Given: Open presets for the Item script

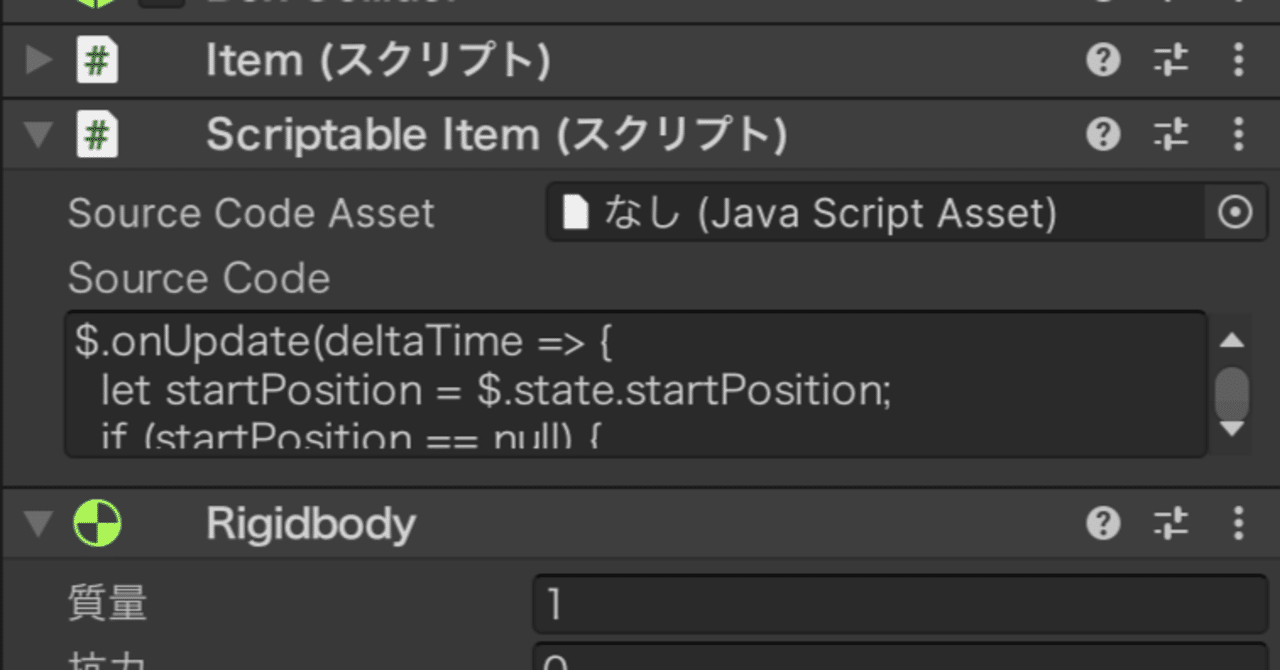Looking at the screenshot, I should pyautogui.click(x=1170, y=61).
